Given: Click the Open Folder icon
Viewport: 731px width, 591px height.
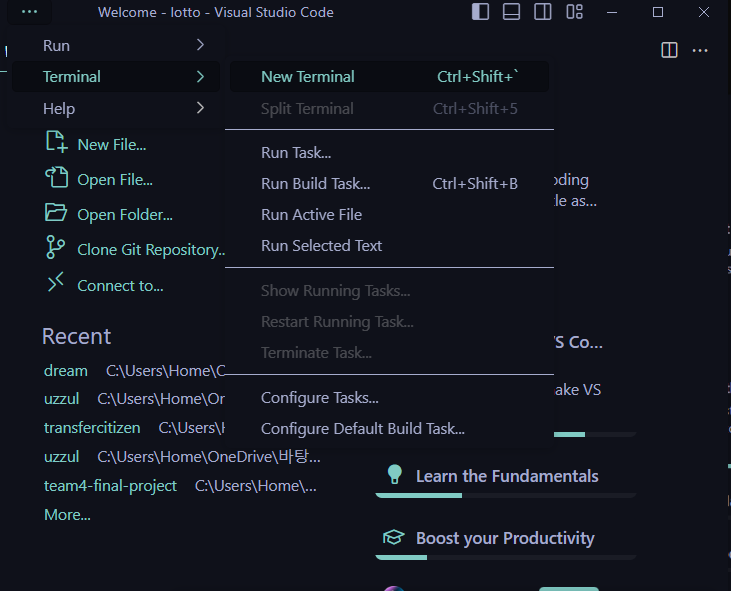Looking at the screenshot, I should (56, 213).
